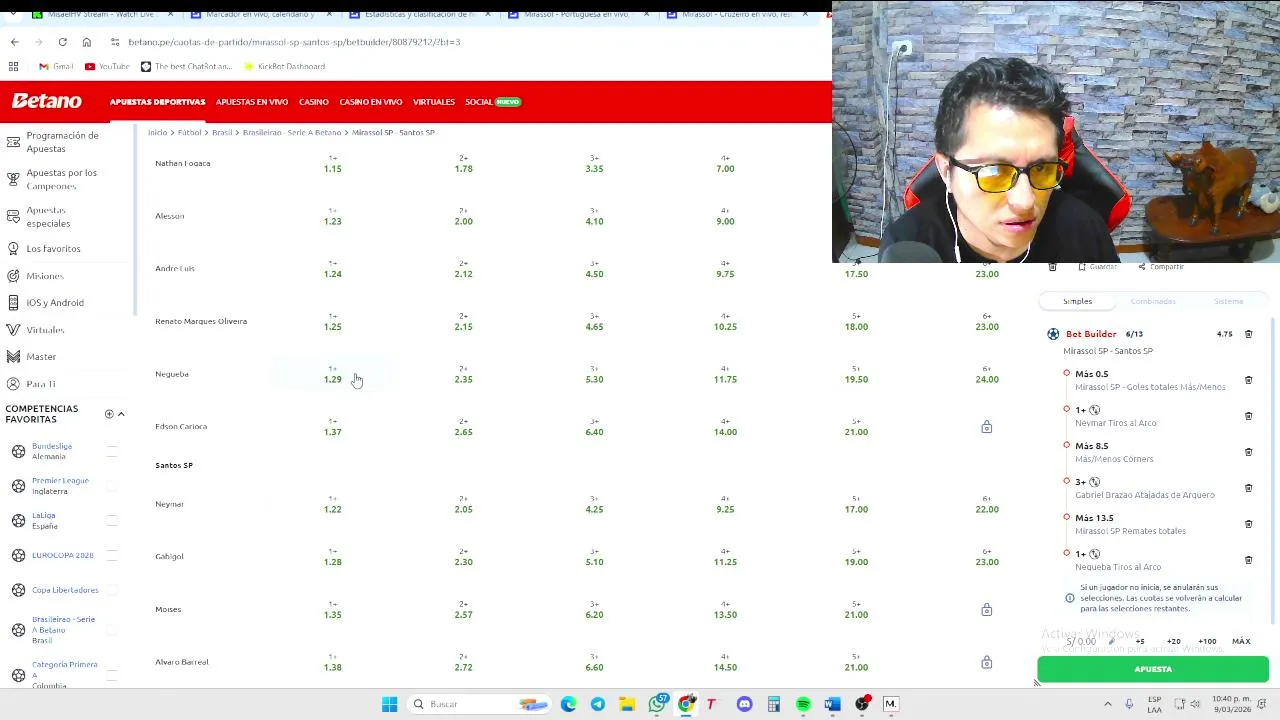
Task: Click the Betano logo
Action: pyautogui.click(x=47, y=101)
